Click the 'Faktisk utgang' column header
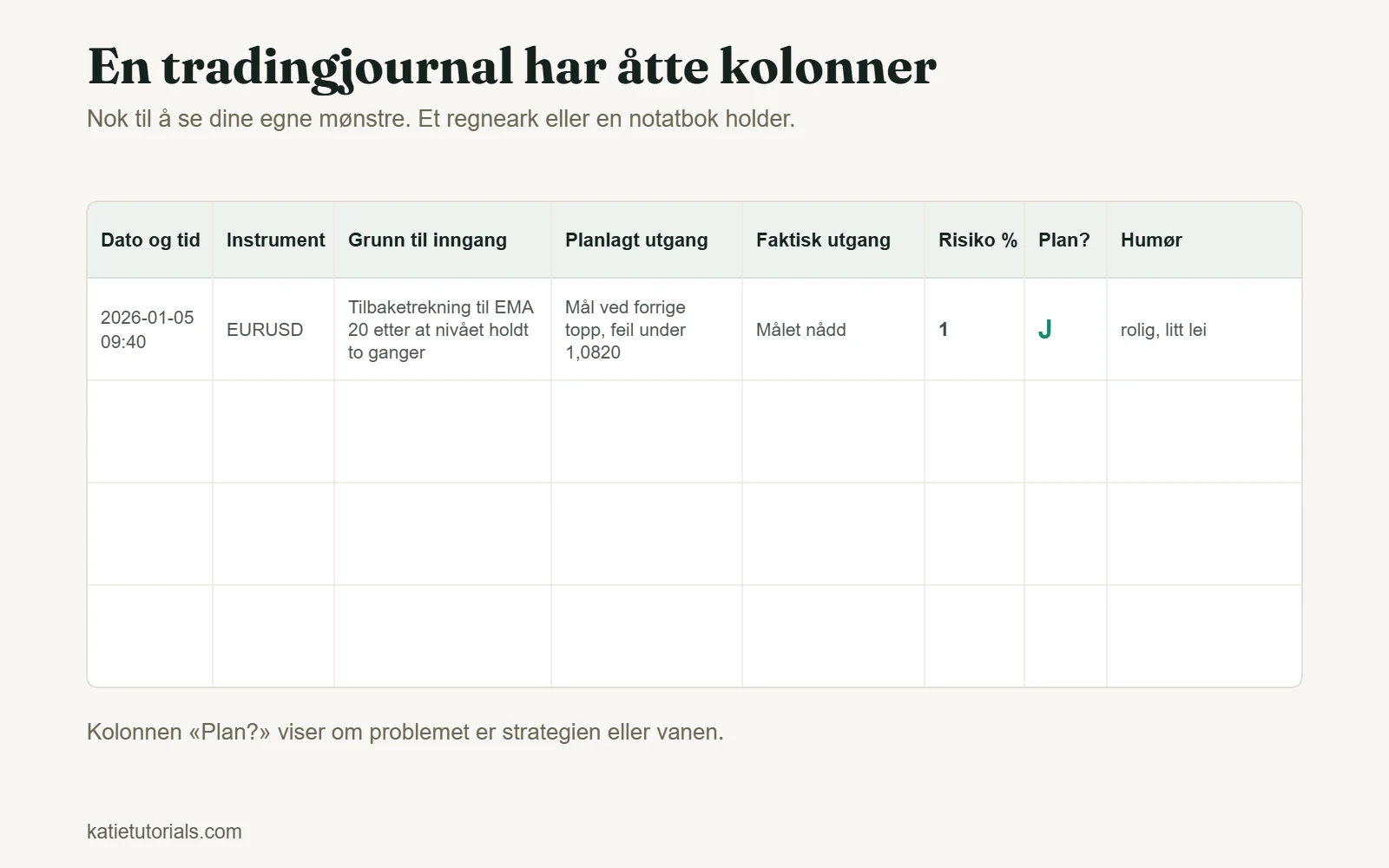The image size is (1389, 868). (x=833, y=240)
